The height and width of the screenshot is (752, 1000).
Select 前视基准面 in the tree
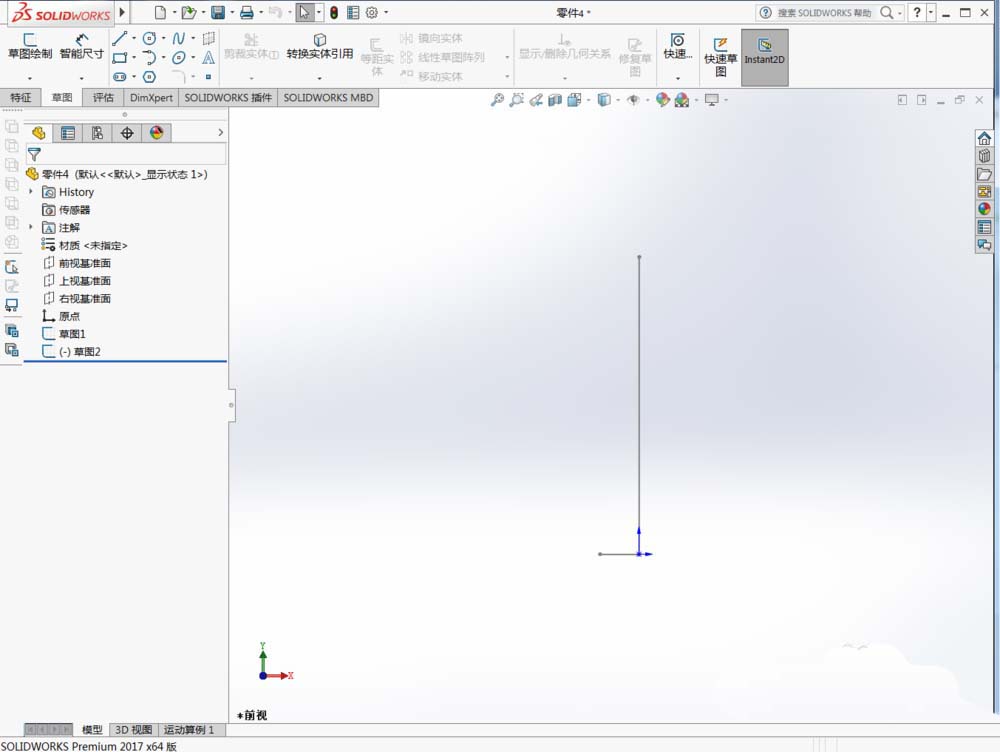[x=85, y=263]
